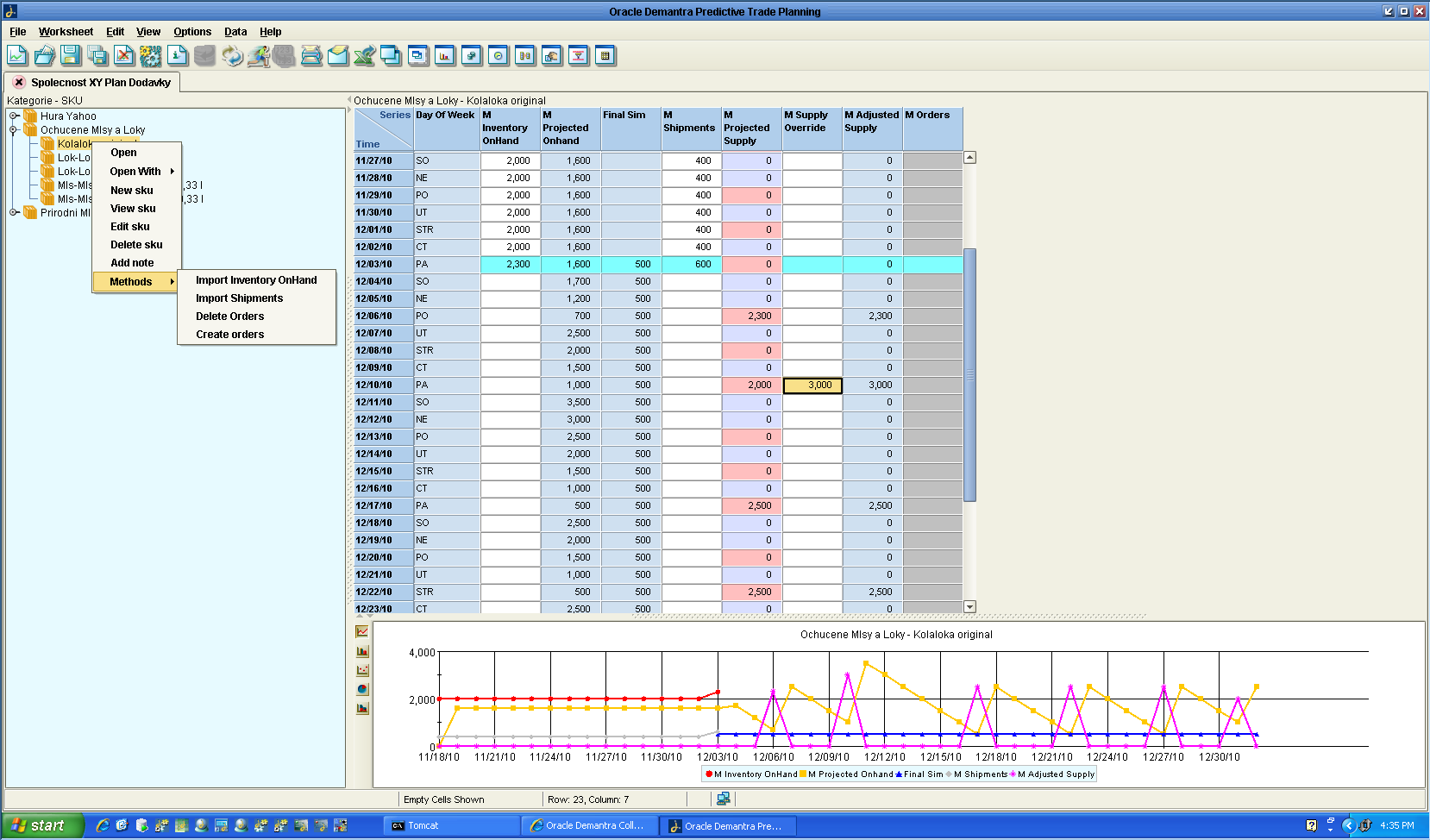Click the Windows start button
The image size is (1430, 840).
click(42, 825)
